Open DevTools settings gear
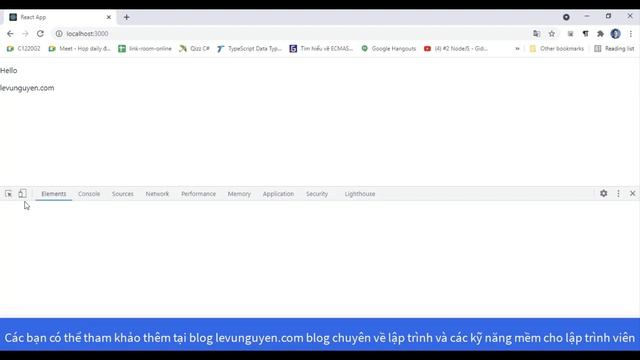Image resolution: width=640 pixels, height=360 pixels. pos(604,193)
